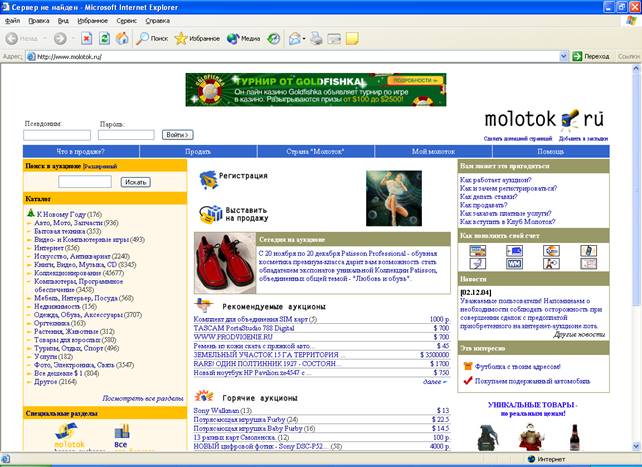Viewport: 642px width, 467px height.
Task: Open the Избранное menu in menu bar
Action: [x=93, y=20]
